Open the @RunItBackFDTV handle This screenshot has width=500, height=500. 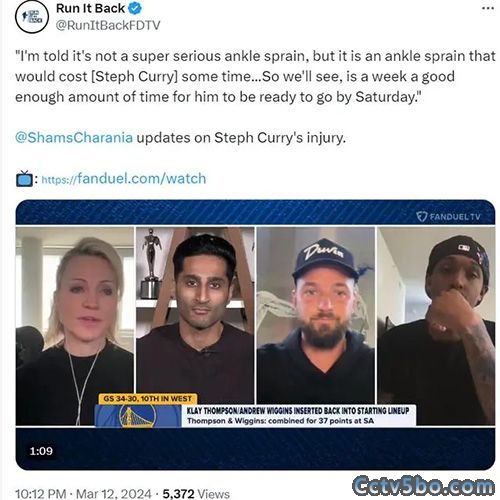point(108,25)
